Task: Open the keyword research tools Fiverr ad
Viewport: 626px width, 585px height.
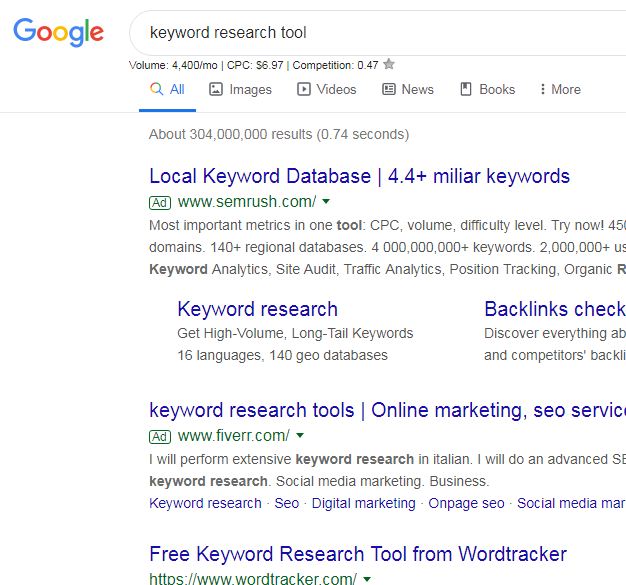Action: tap(387, 410)
